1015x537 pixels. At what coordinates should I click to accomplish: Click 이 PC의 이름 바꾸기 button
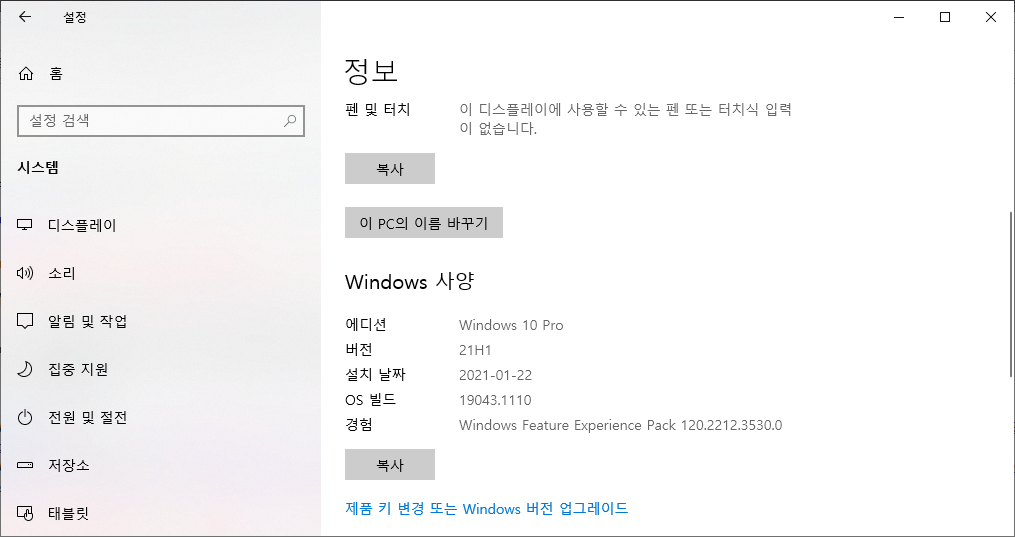point(424,223)
